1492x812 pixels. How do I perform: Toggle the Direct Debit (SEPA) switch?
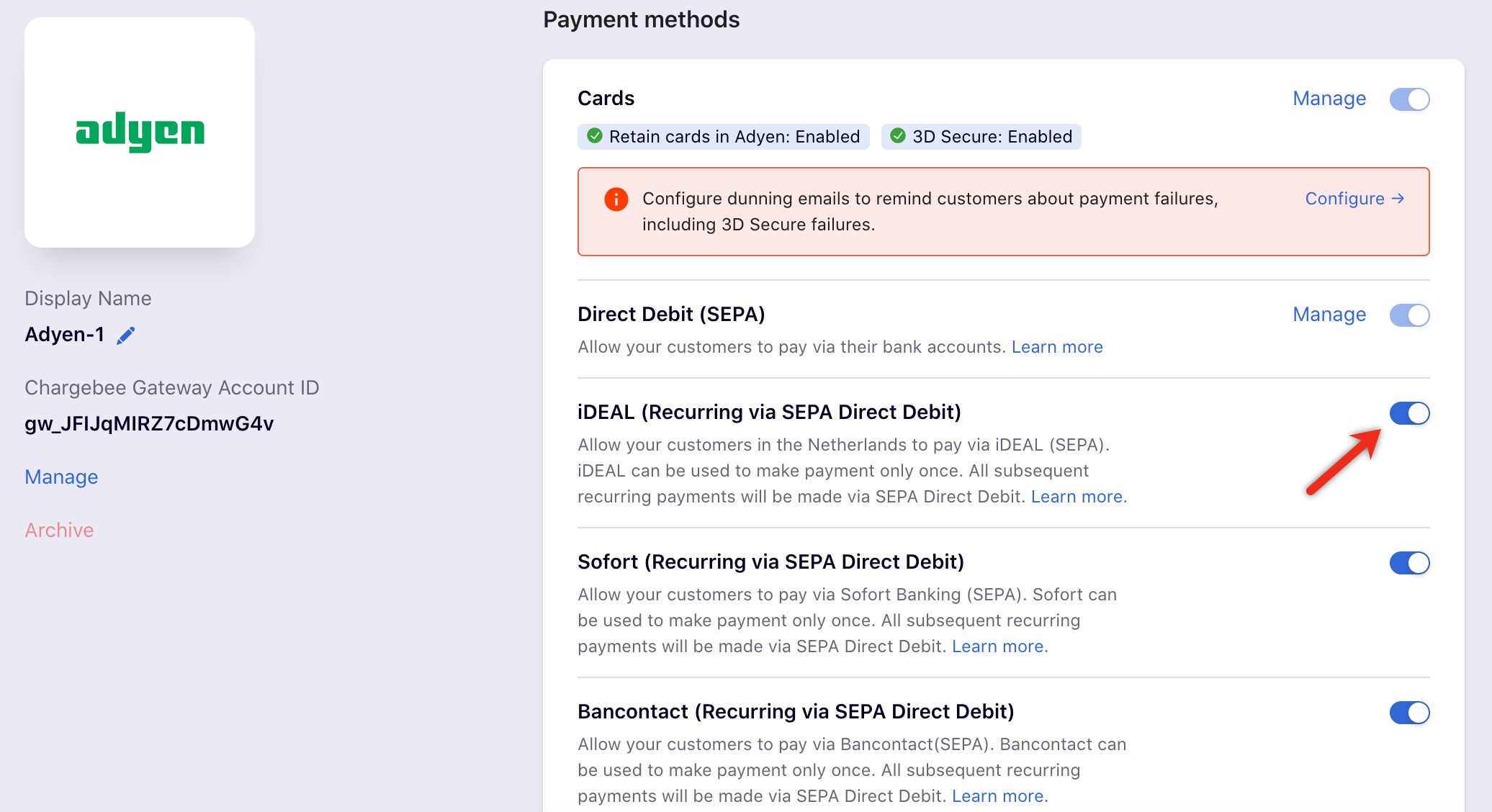click(1409, 315)
